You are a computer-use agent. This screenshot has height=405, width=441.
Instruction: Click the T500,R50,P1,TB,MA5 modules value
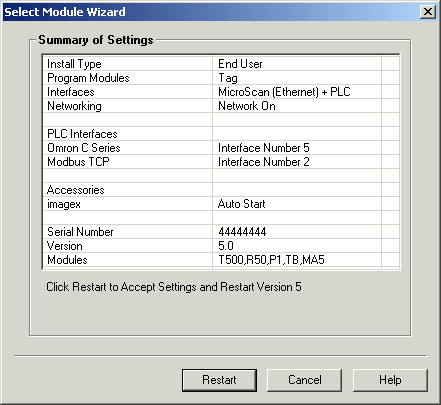click(271, 260)
